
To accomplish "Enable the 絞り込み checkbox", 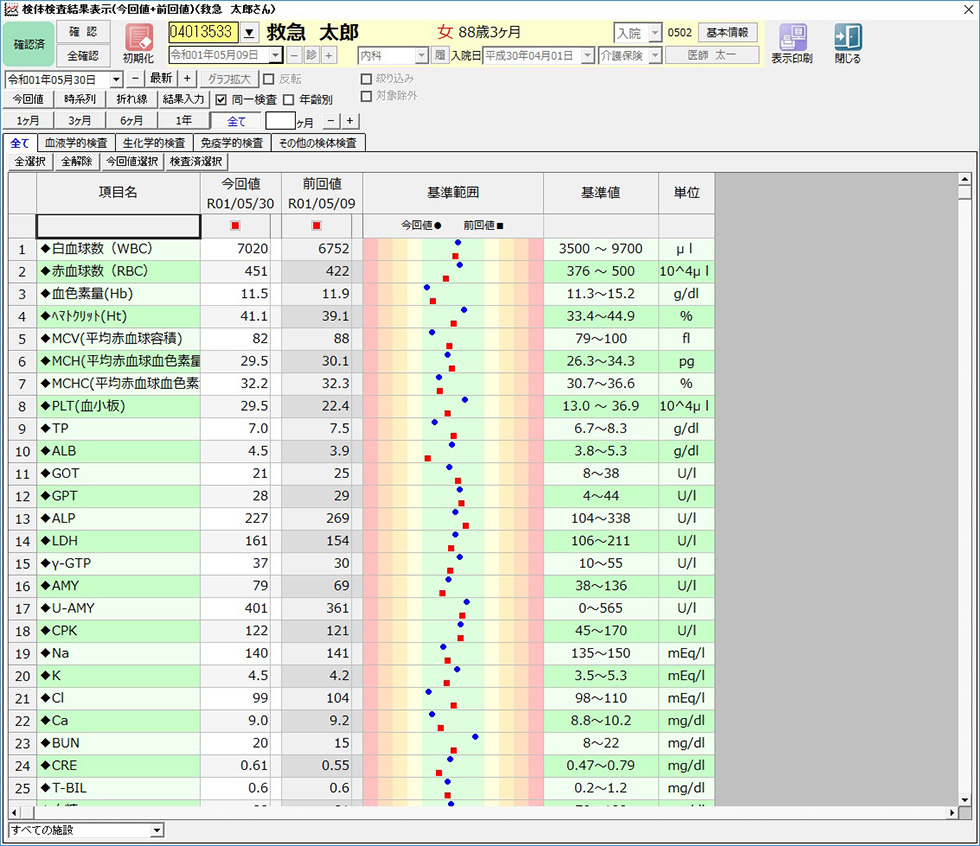I will [367, 79].
